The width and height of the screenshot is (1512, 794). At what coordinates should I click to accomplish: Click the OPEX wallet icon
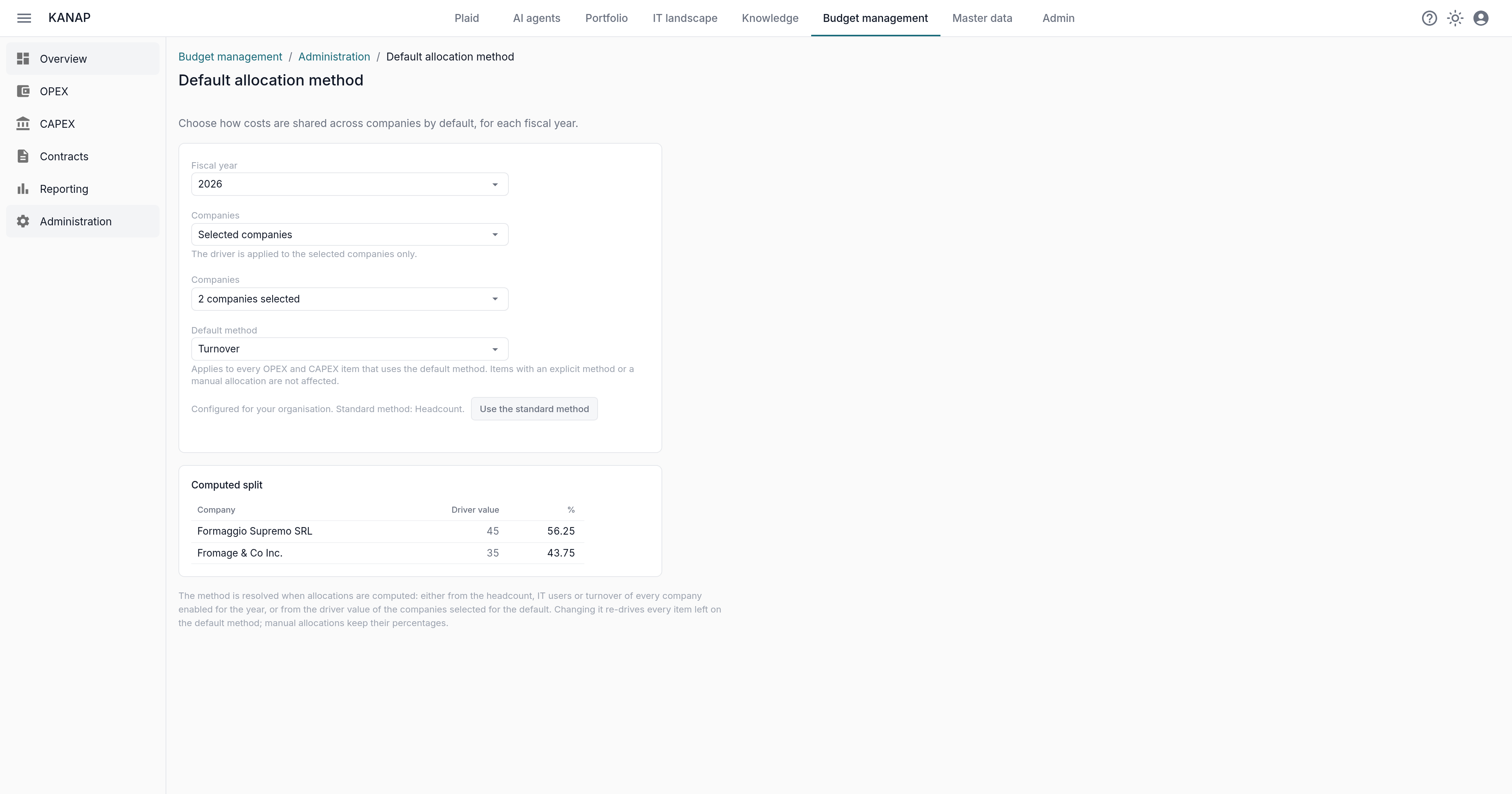(x=23, y=91)
